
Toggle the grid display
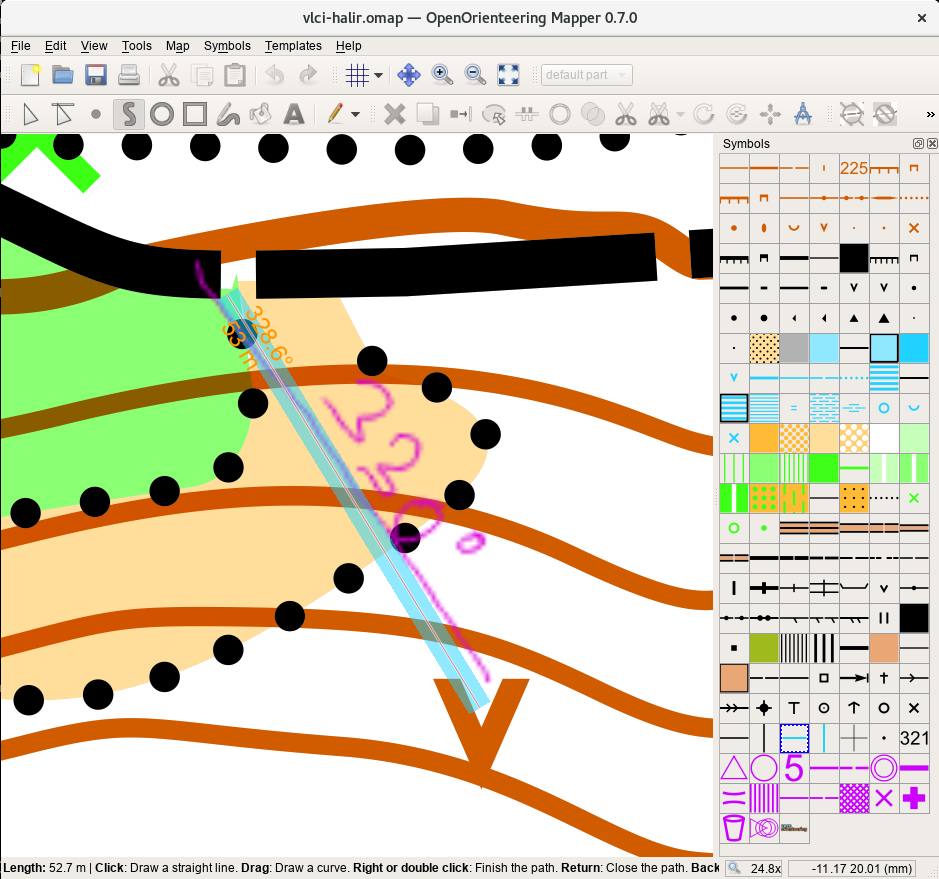[x=358, y=75]
